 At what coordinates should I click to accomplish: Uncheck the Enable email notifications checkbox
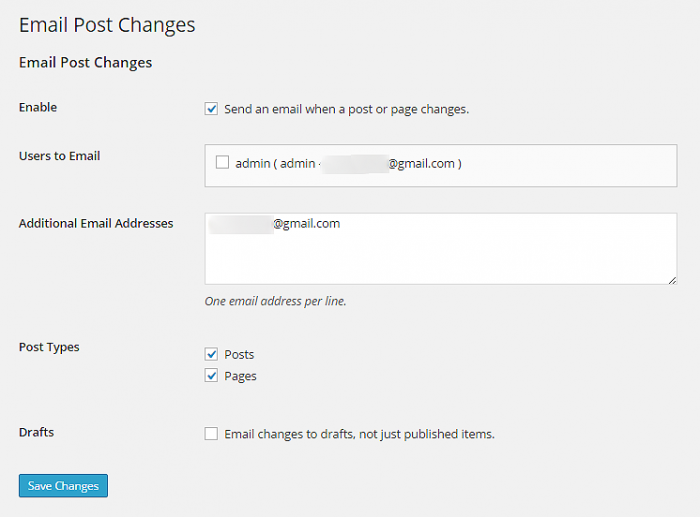click(x=211, y=109)
